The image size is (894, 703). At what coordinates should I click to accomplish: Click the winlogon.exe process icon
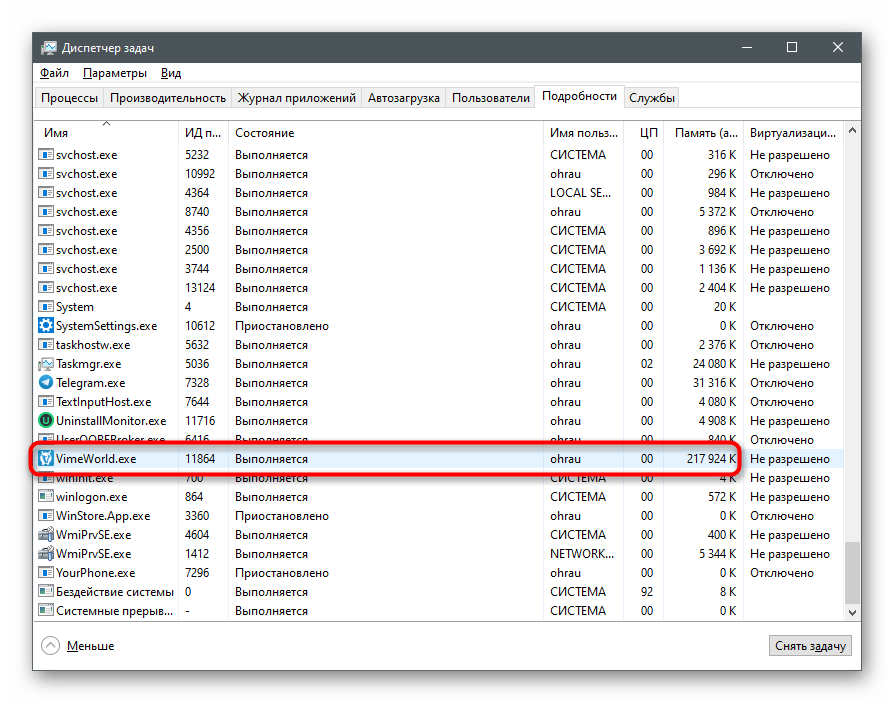46,497
